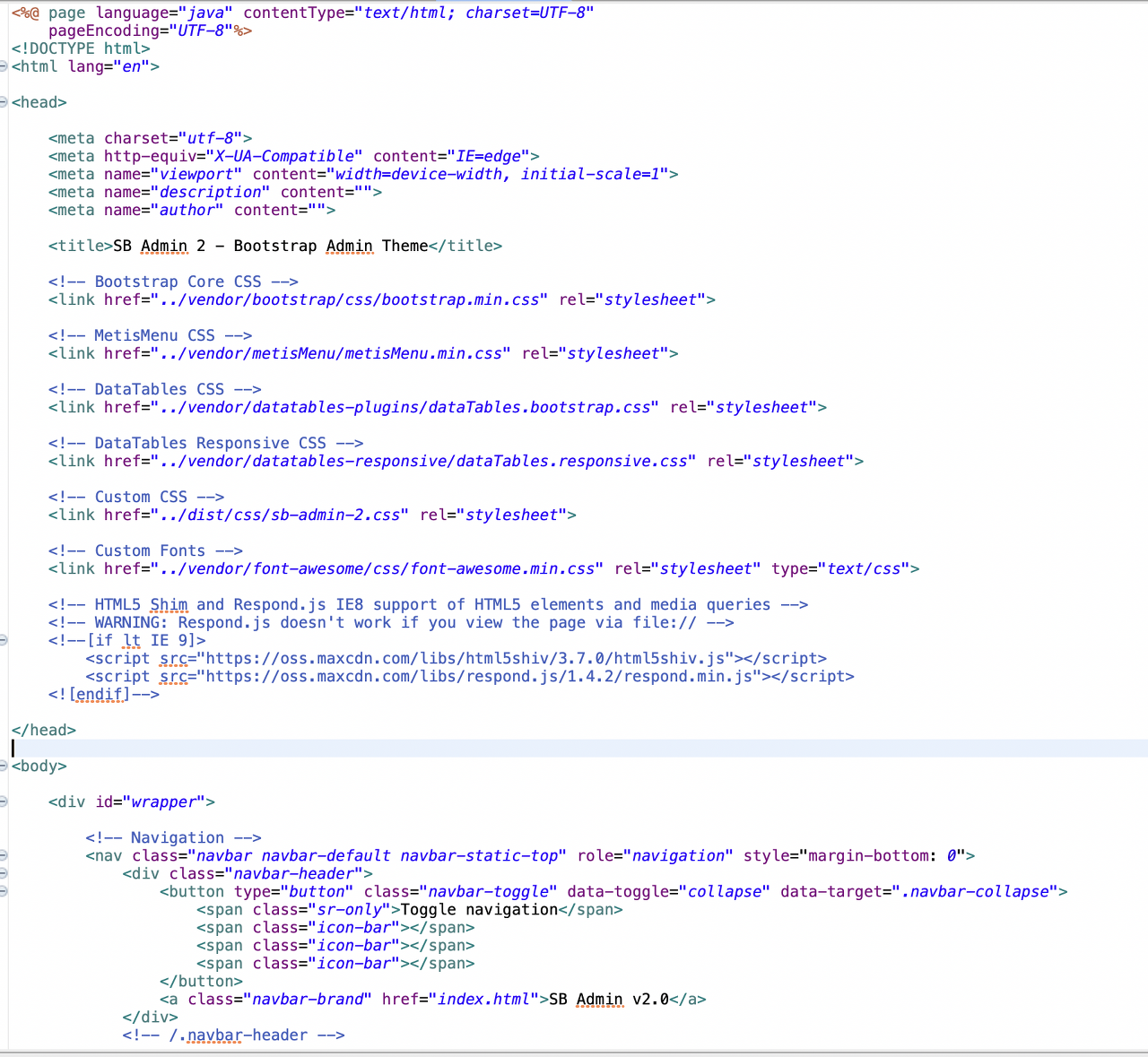Click the "Navigation" comment

[173, 837]
